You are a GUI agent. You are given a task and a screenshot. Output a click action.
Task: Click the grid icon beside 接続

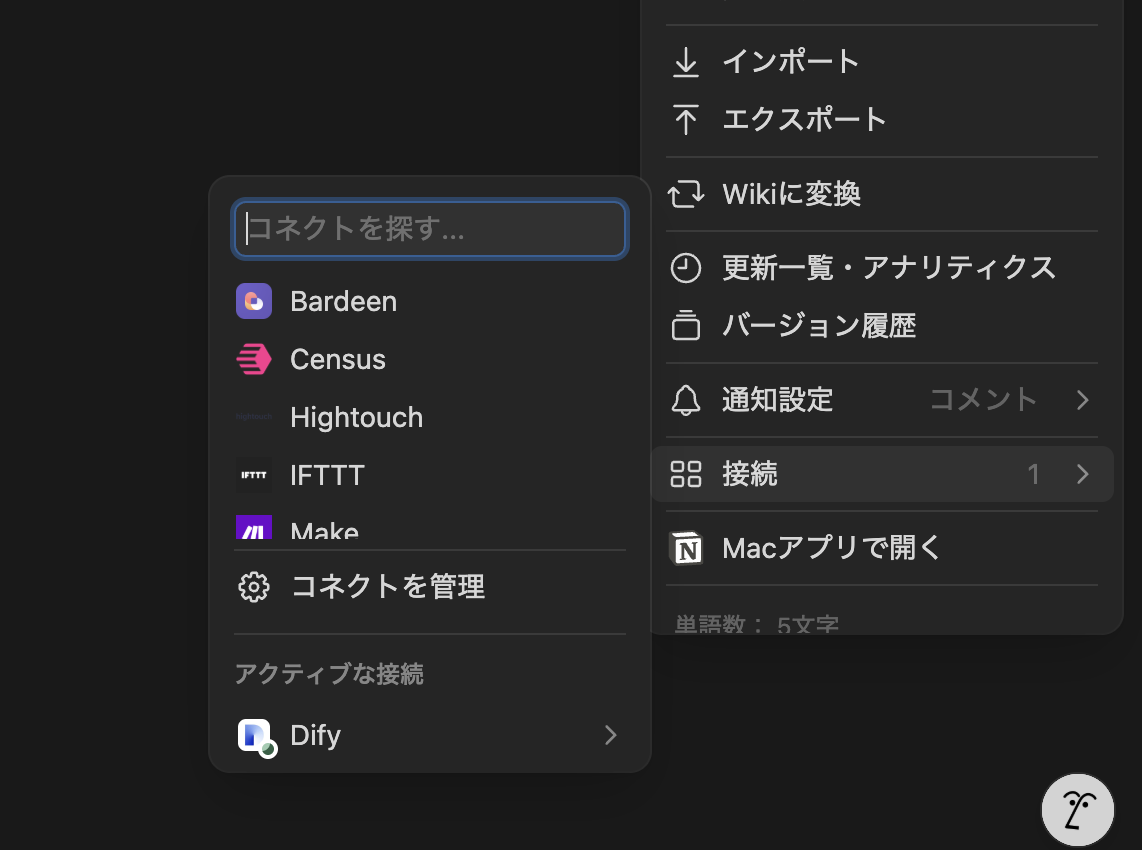(x=685, y=474)
